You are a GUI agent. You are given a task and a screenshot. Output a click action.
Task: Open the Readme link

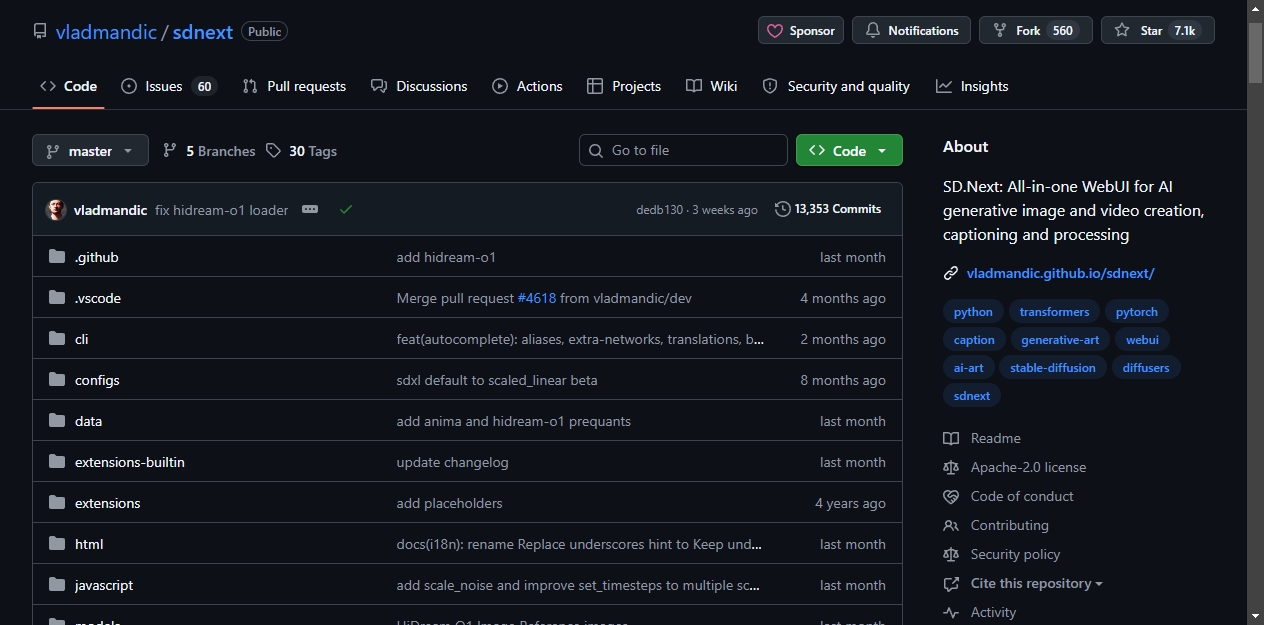tap(982, 438)
